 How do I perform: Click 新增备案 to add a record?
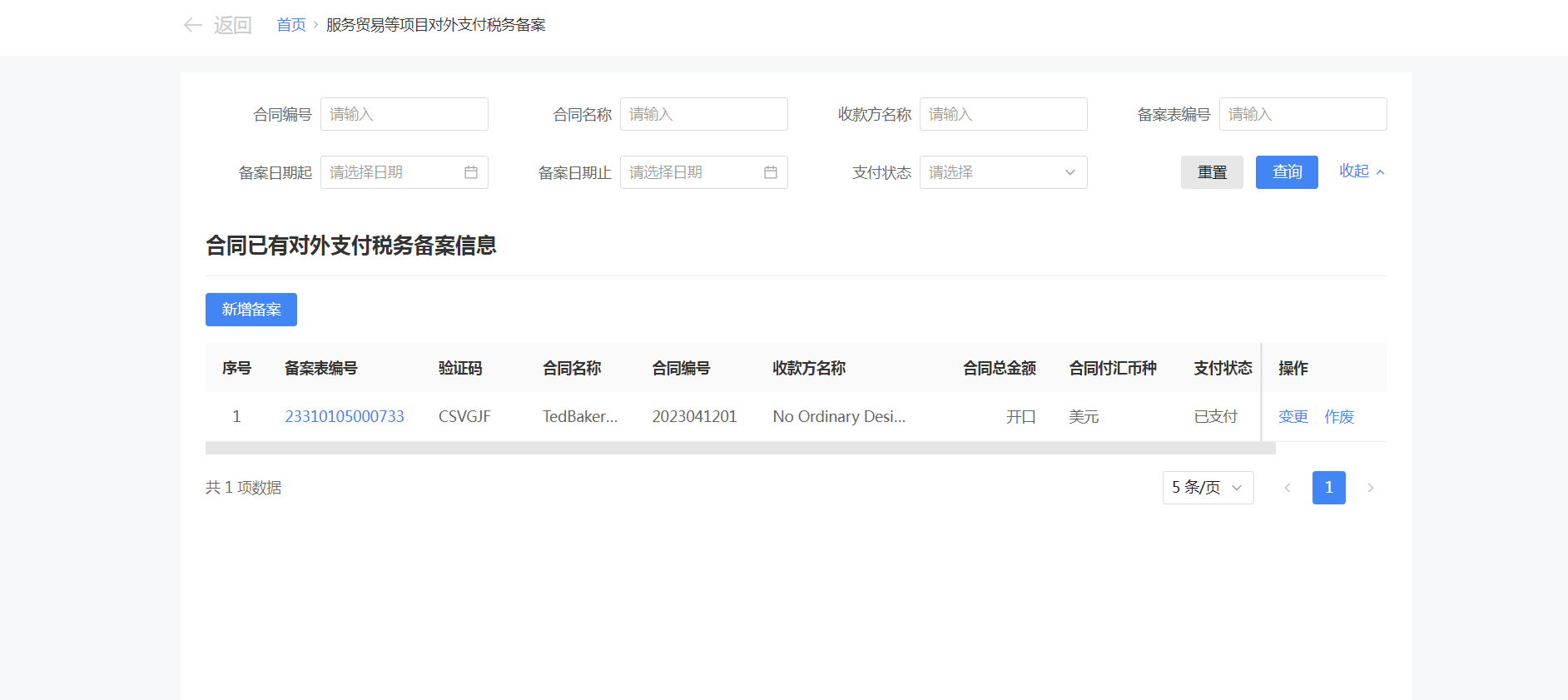coord(251,310)
